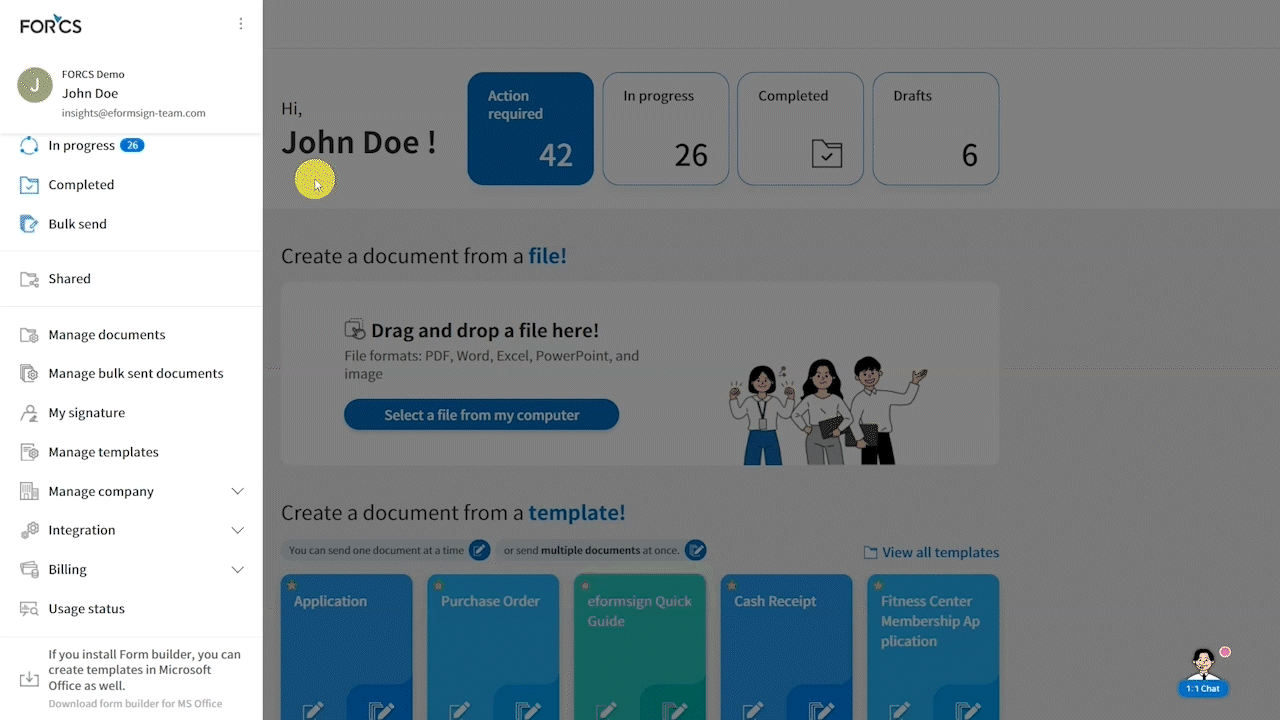
Task: Click the multiple documents send icon
Action: point(695,550)
